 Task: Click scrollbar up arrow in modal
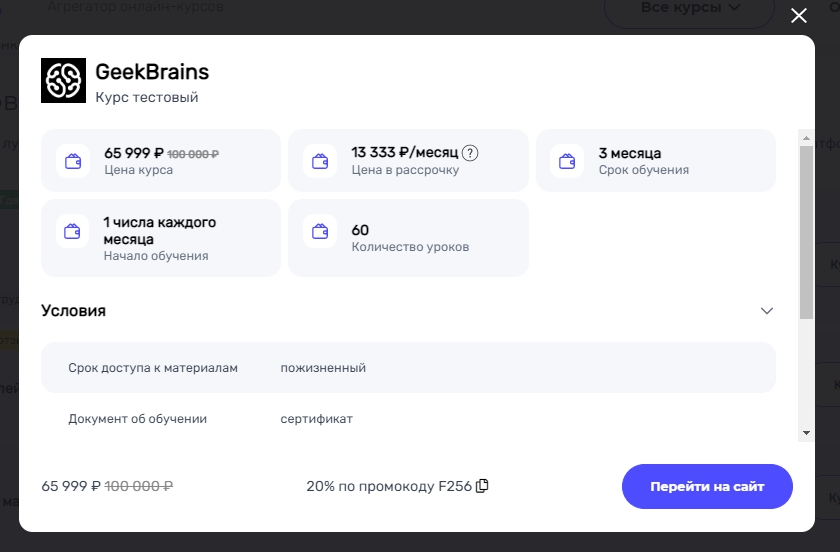click(806, 137)
